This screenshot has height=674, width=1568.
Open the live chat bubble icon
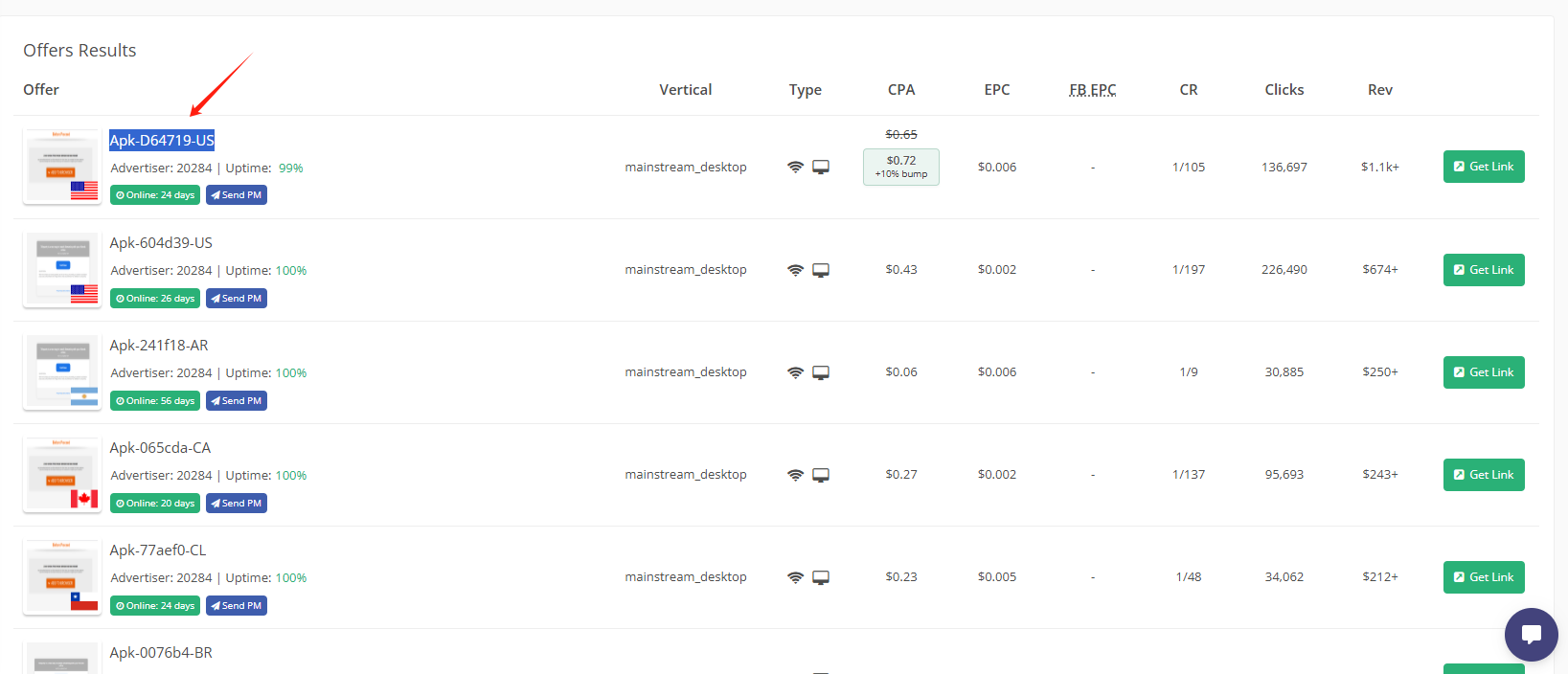(x=1531, y=634)
